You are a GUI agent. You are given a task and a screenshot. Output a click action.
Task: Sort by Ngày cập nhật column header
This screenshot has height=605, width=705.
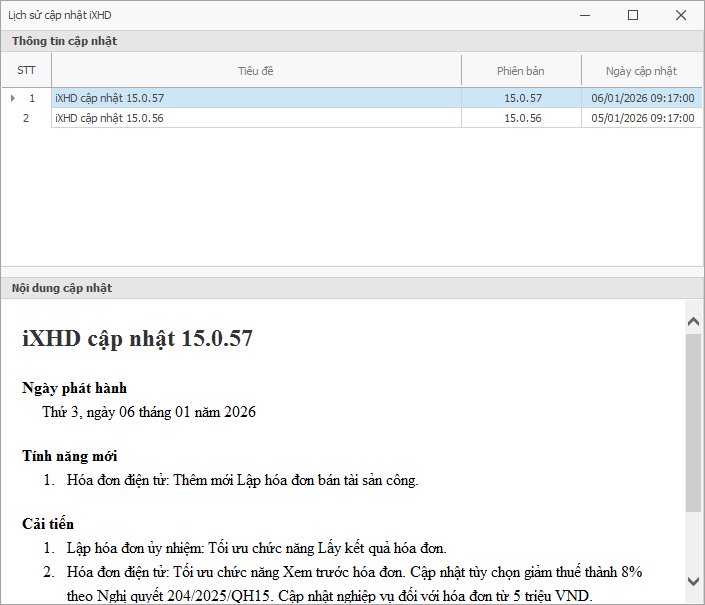click(x=641, y=71)
